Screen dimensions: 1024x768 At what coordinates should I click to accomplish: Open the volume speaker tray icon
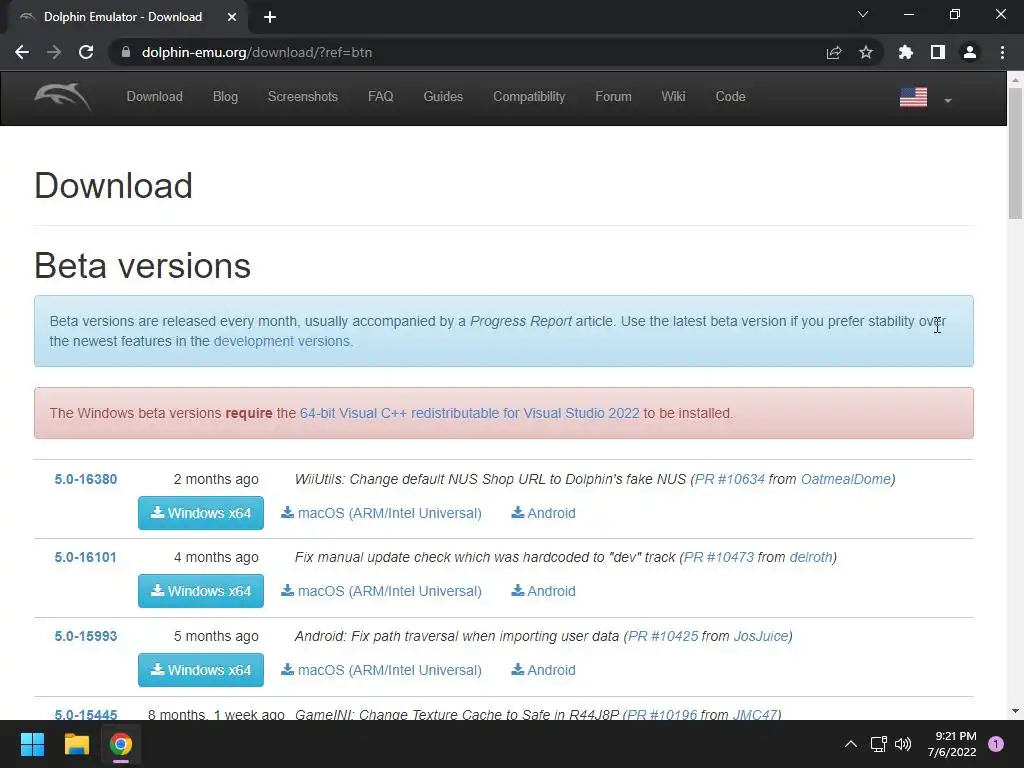pyautogui.click(x=903, y=744)
